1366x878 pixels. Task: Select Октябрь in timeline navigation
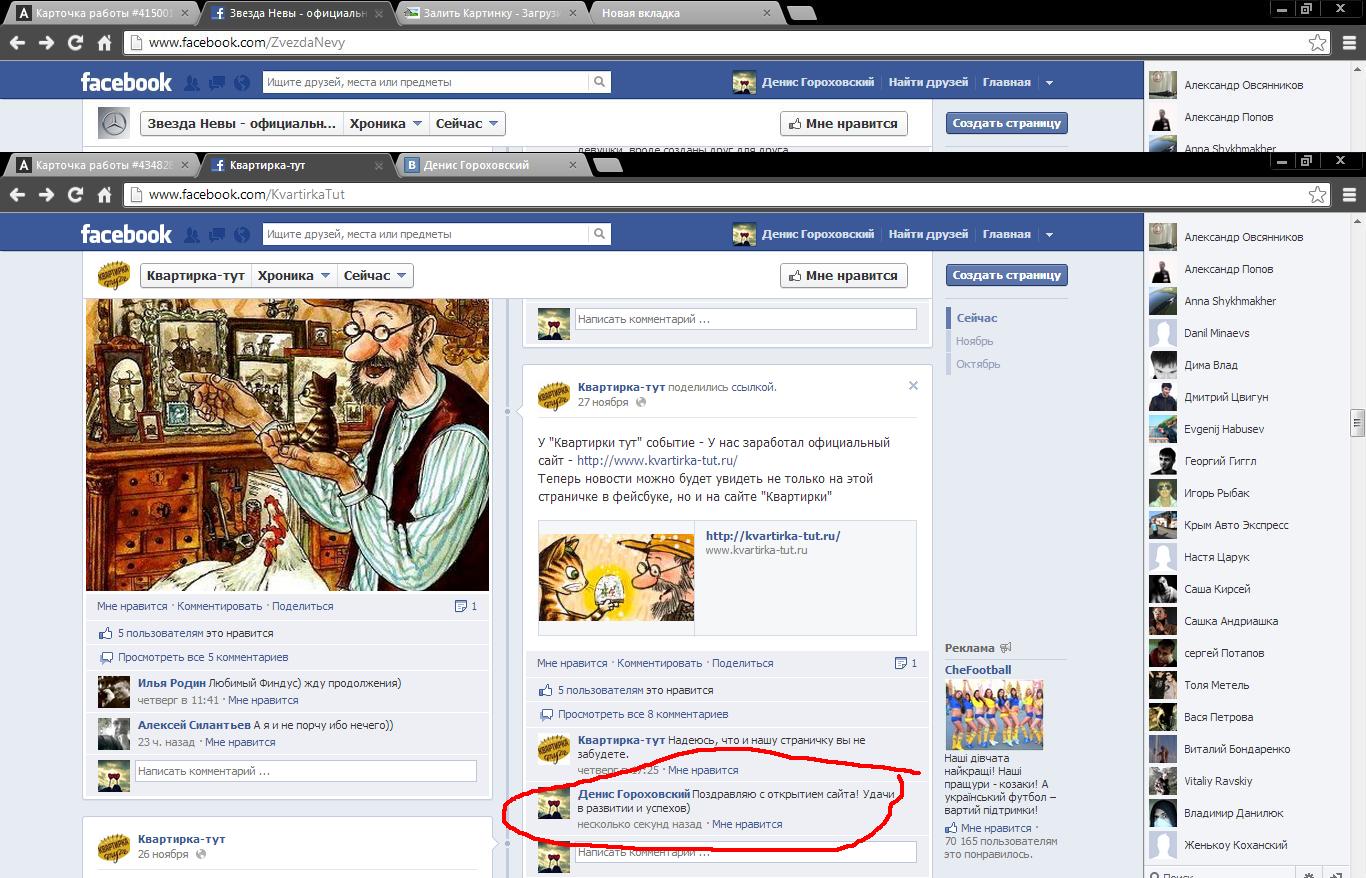pyautogui.click(x=978, y=364)
